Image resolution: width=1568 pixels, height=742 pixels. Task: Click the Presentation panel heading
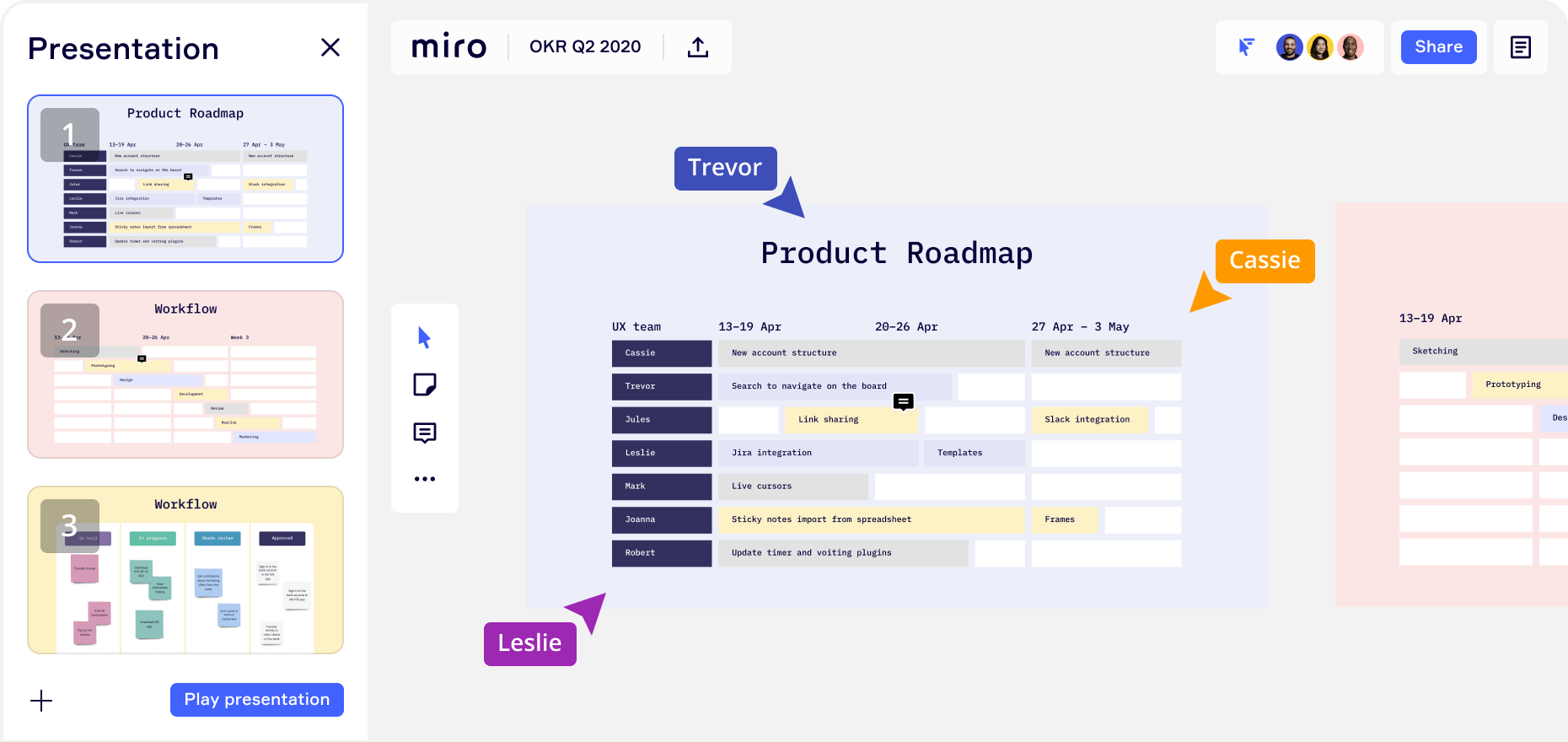coord(124,49)
